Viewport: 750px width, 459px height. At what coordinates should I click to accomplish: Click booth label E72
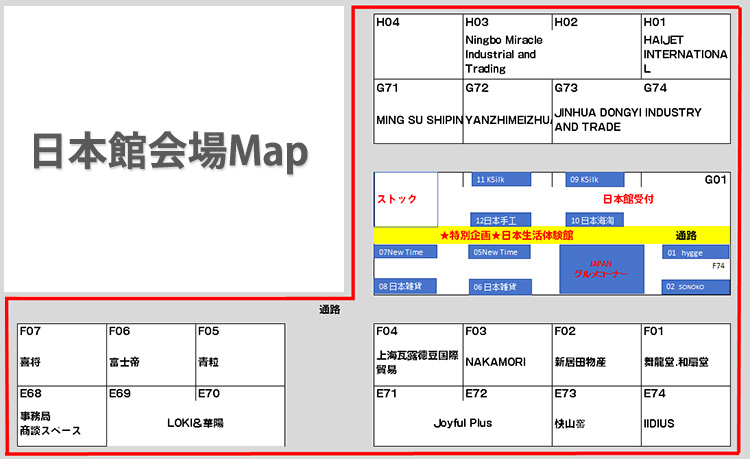(476, 393)
